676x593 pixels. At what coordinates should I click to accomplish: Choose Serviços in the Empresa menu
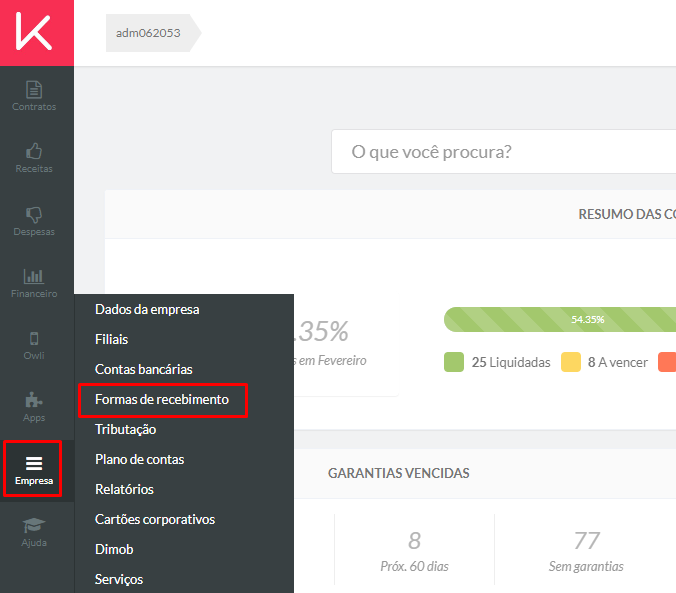click(119, 580)
